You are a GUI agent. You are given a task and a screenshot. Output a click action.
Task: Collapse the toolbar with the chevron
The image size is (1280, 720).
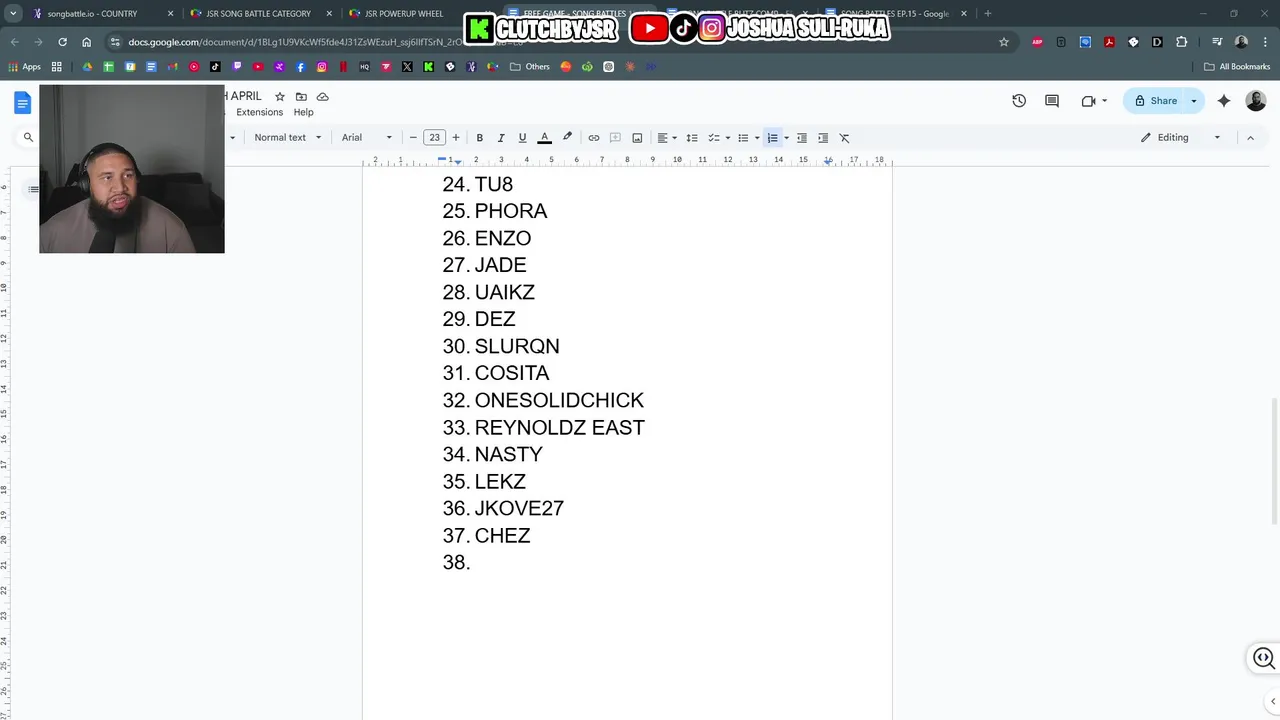(x=1250, y=138)
